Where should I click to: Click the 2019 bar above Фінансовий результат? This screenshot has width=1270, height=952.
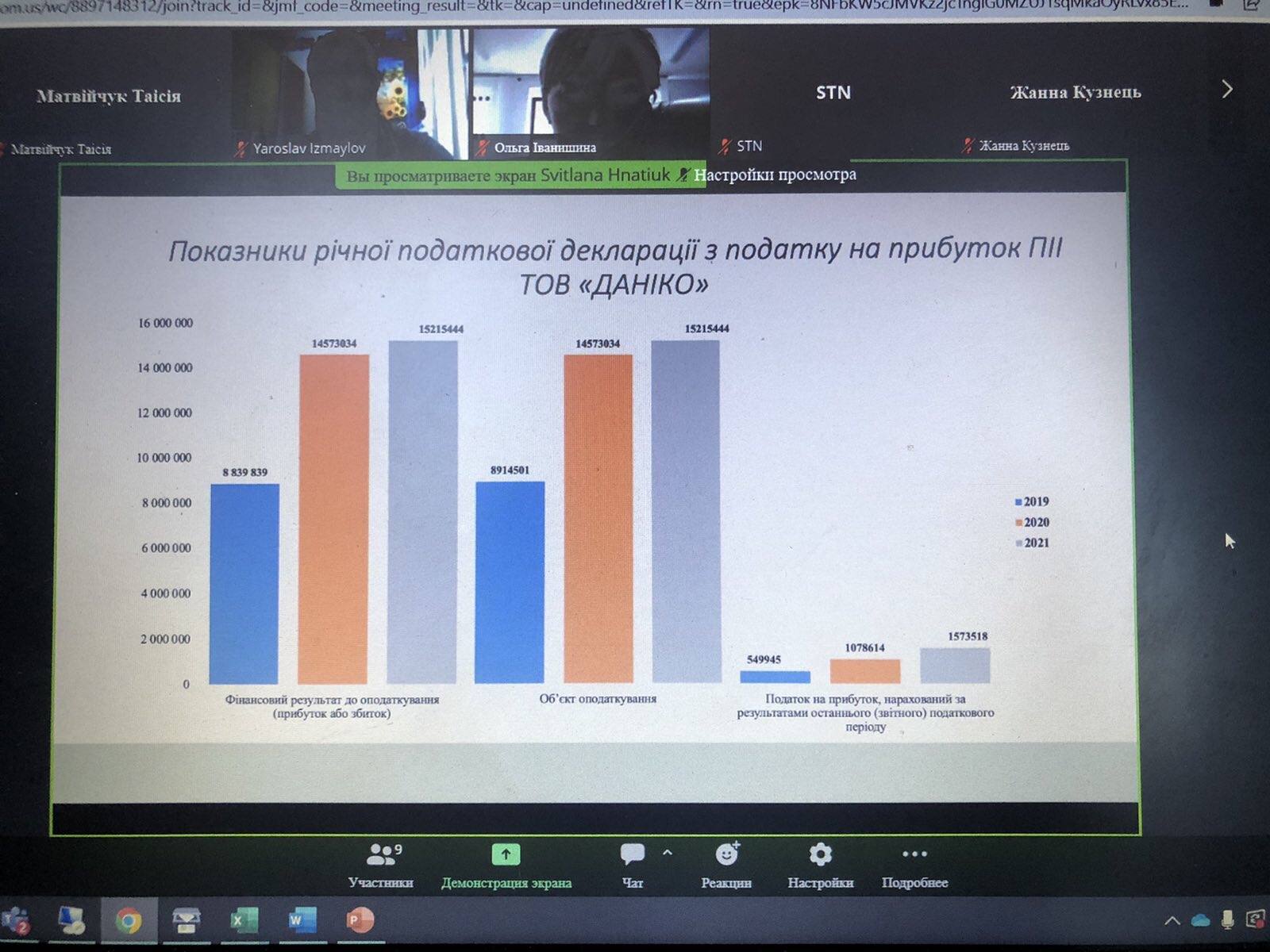pos(244,584)
